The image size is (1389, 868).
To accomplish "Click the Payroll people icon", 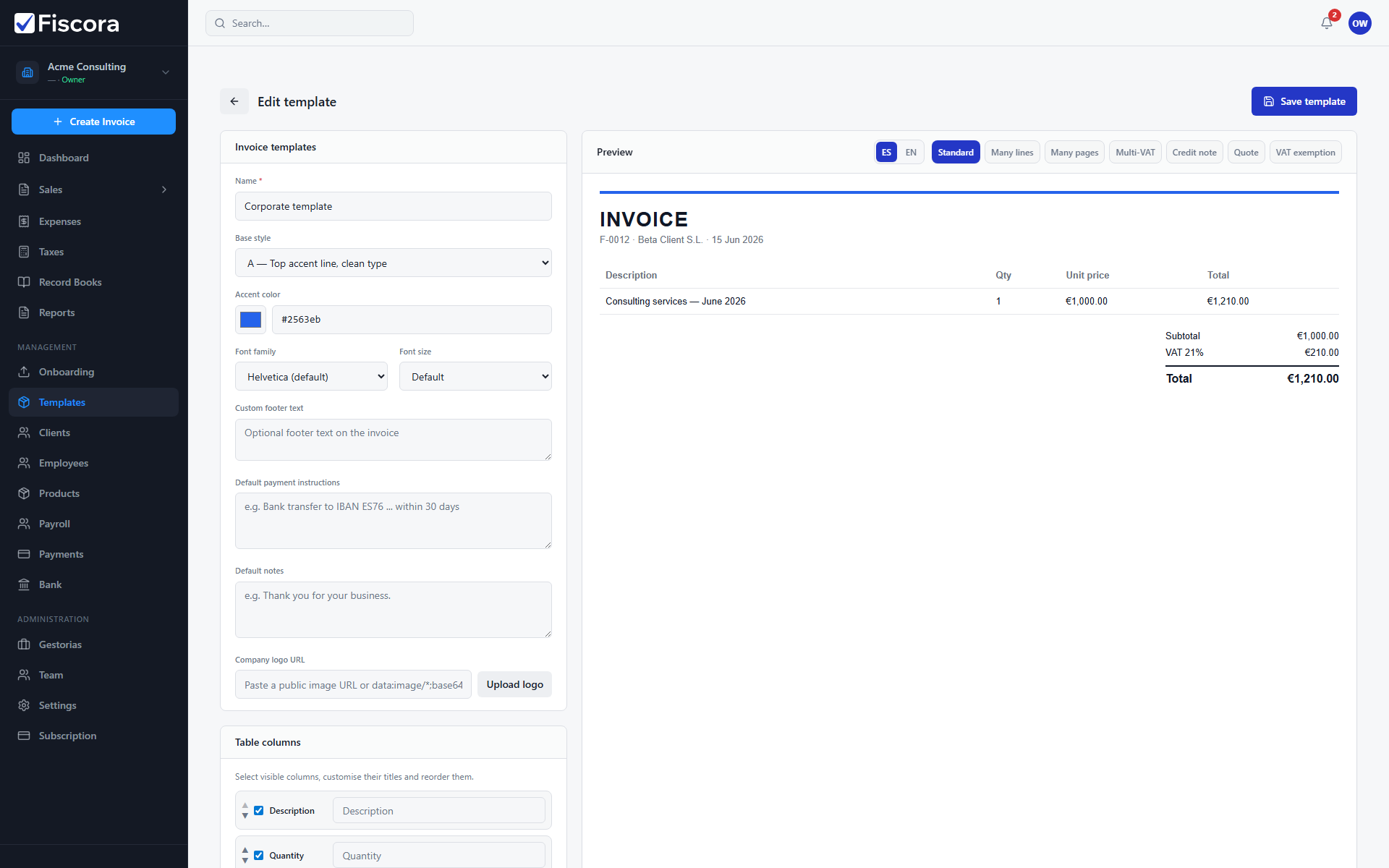I will click(24, 524).
